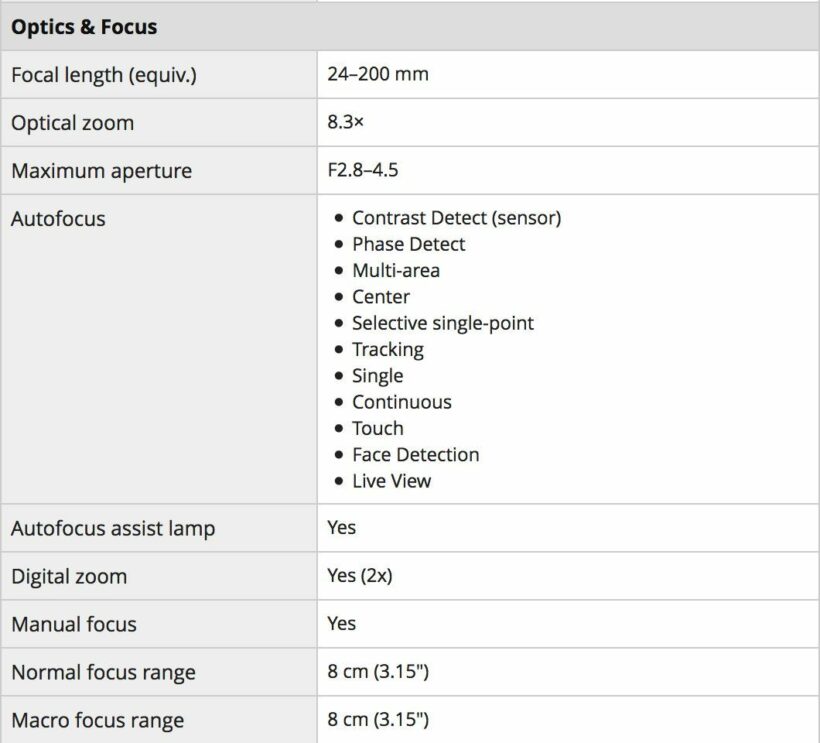Viewport: 820px width, 743px height.
Task: Select the Face Detection list item
Action: click(x=415, y=454)
